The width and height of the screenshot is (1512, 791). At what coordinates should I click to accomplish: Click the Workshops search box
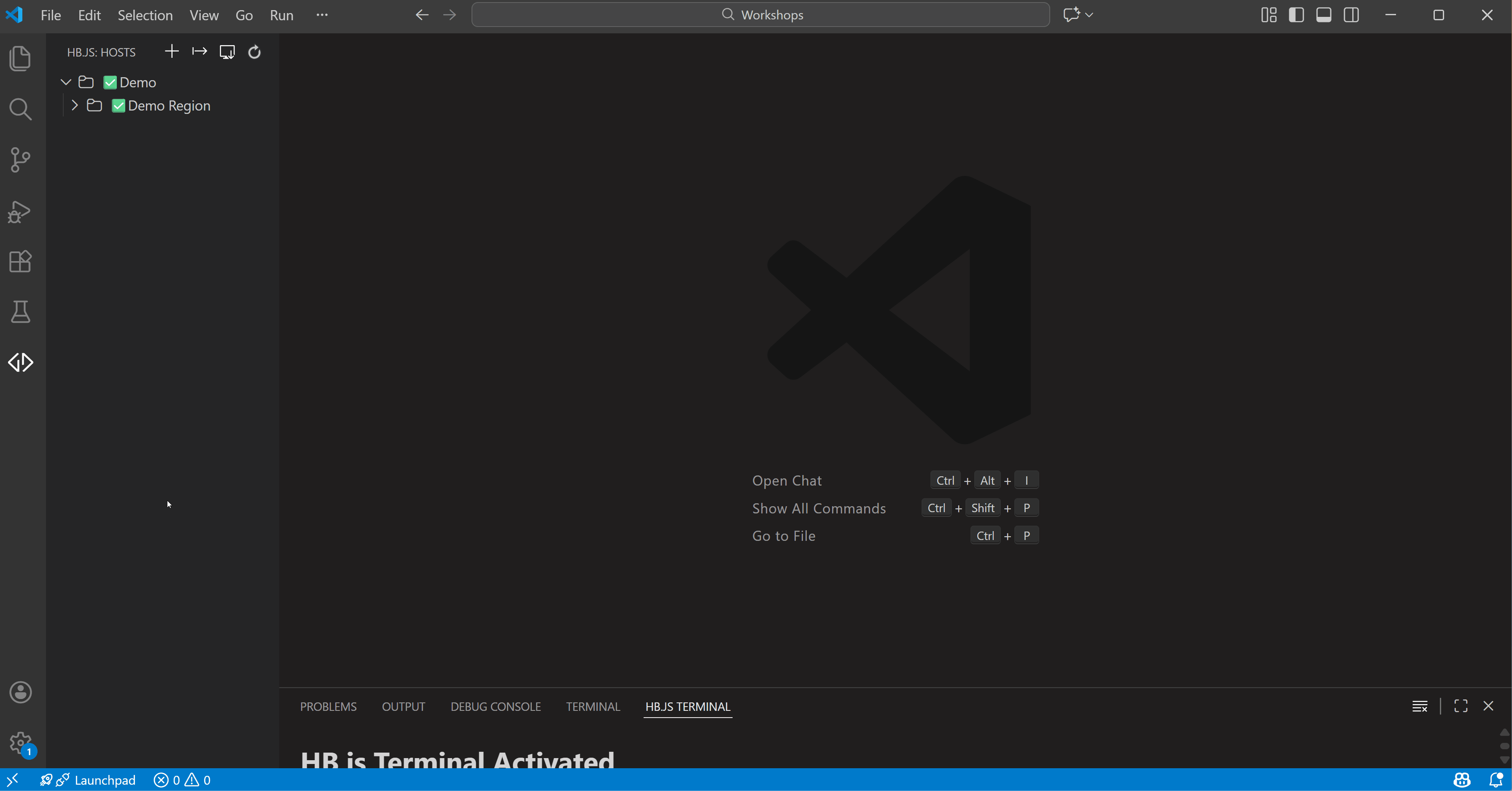pos(761,15)
